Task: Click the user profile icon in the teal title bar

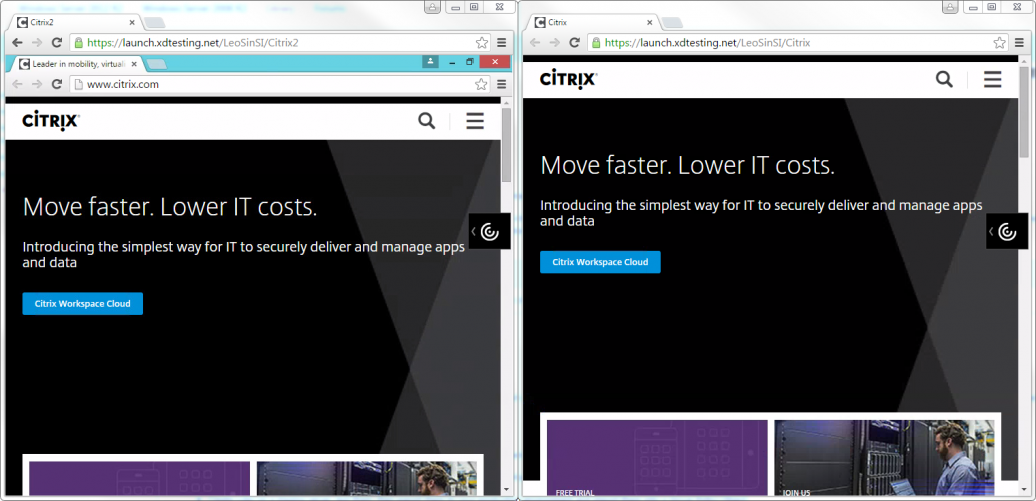Action: 430,62
